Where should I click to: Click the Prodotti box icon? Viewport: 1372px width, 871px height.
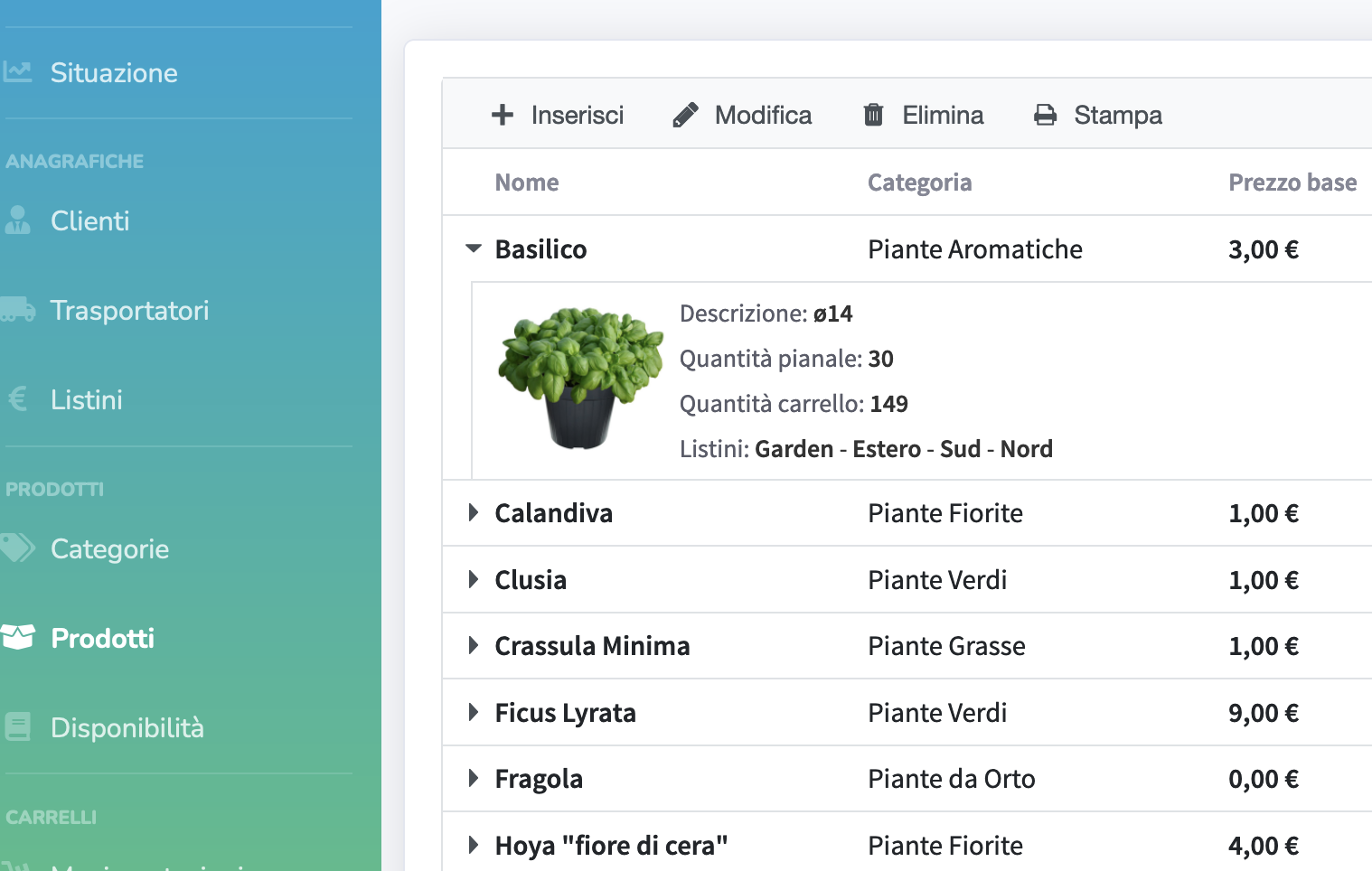tap(19, 636)
